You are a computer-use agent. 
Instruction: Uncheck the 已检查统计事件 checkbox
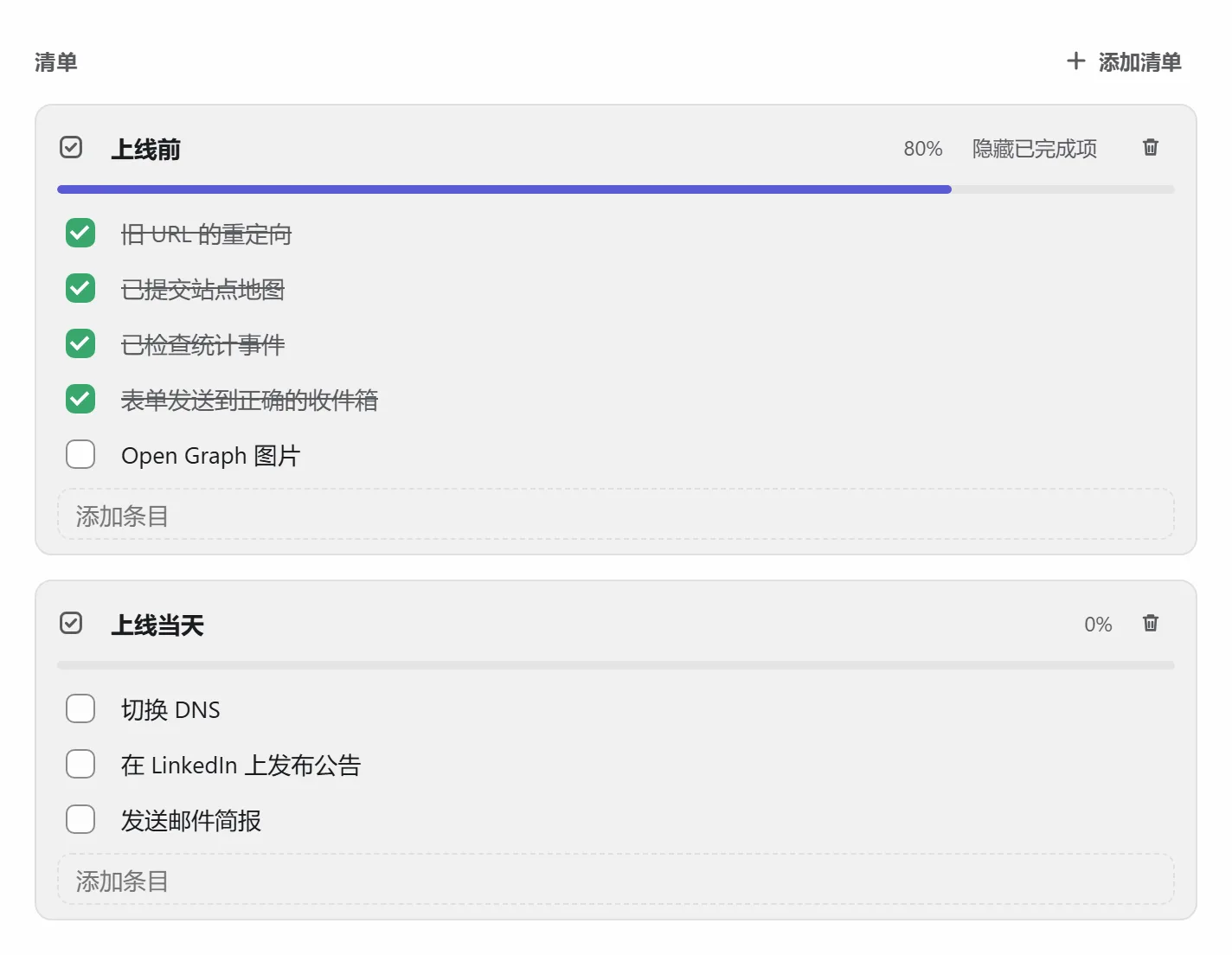[80, 343]
